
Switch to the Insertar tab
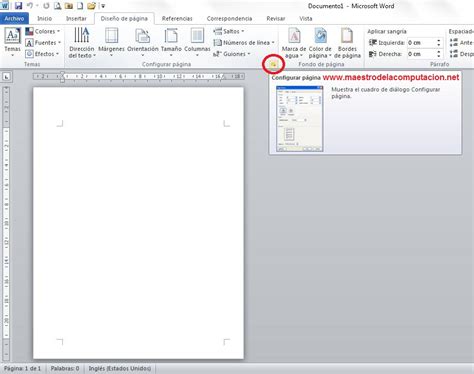(76, 18)
